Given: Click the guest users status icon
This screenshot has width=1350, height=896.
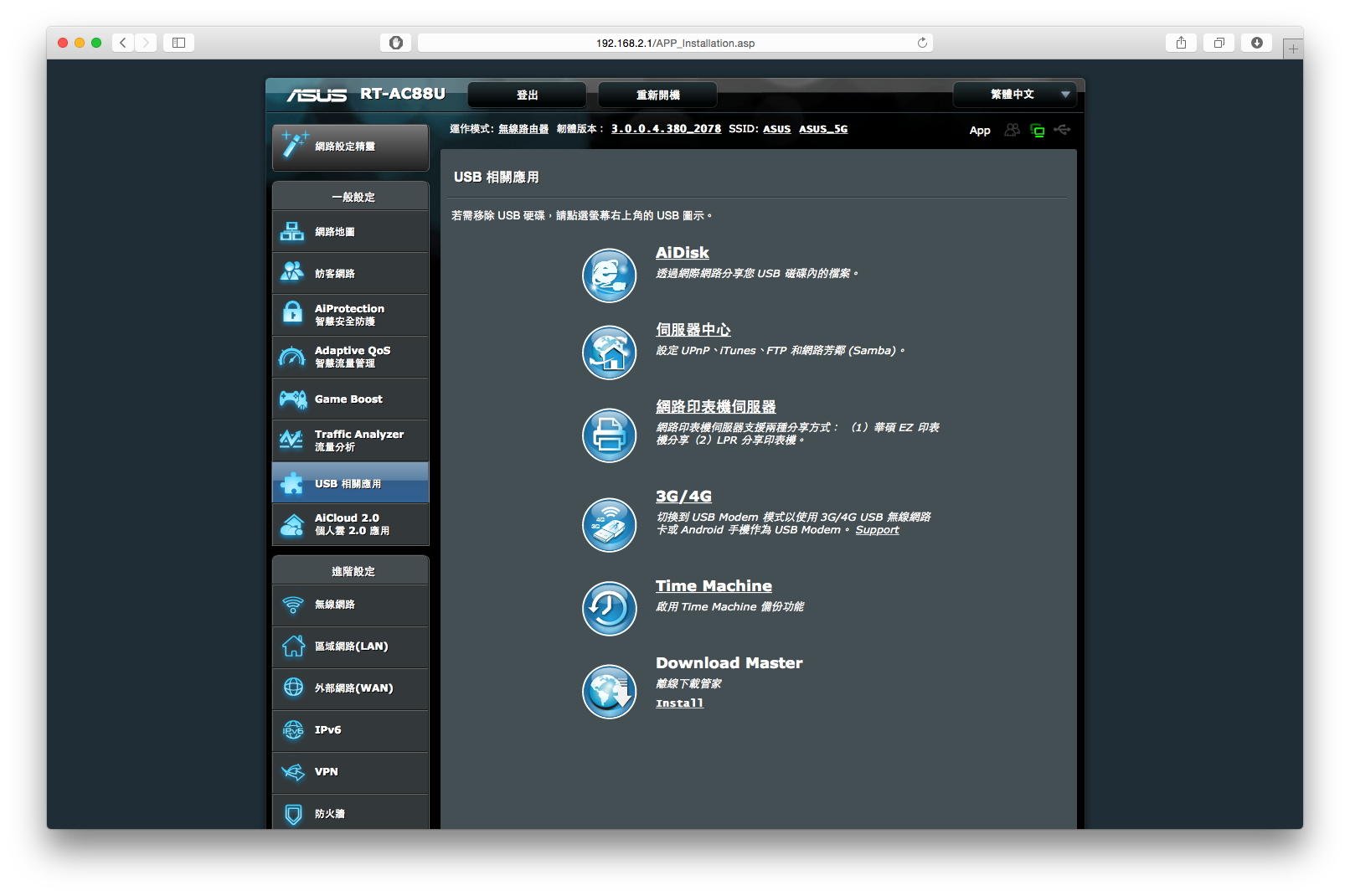Looking at the screenshot, I should [1012, 130].
